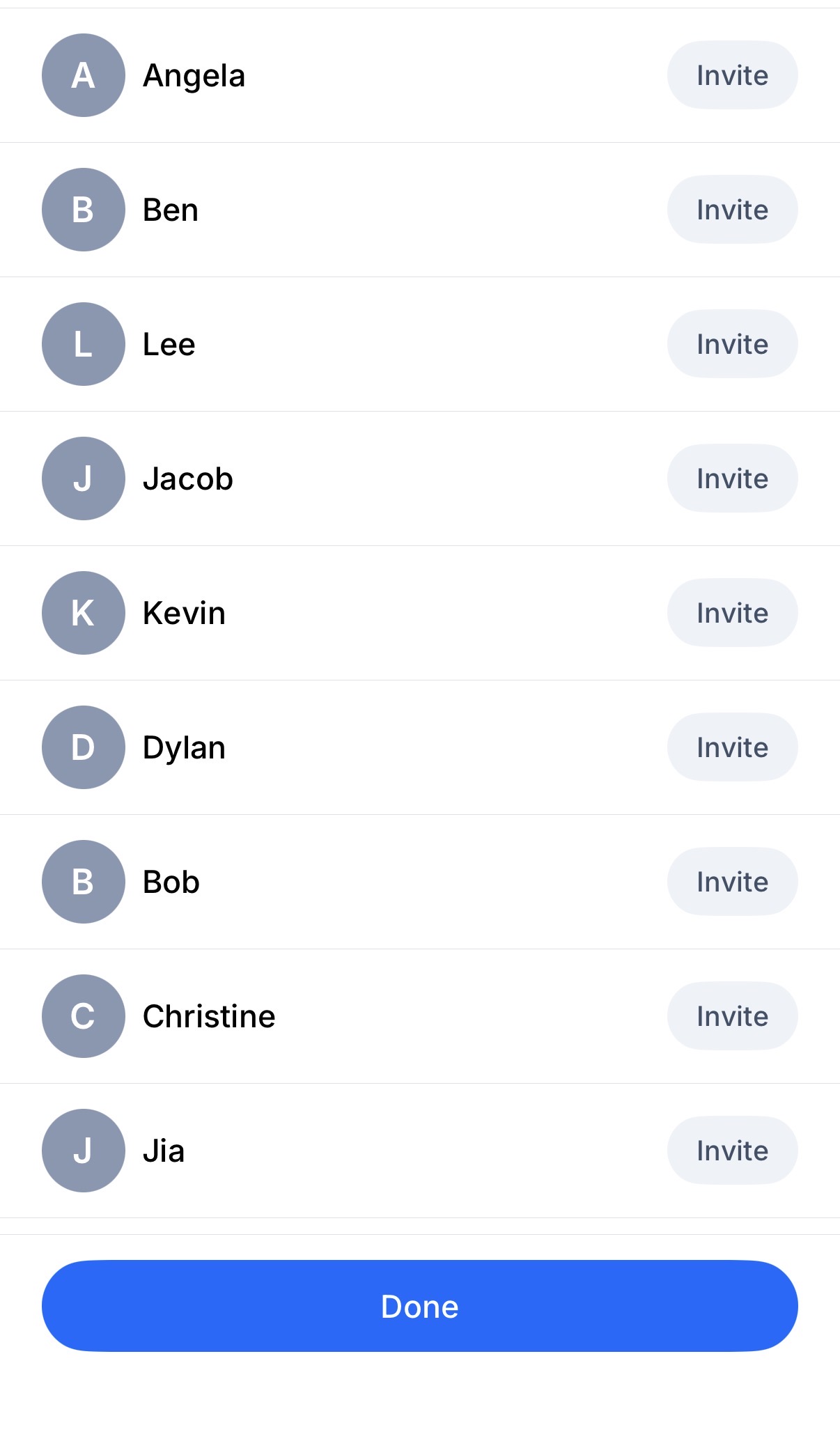Tap Kevin's letter K avatar

point(84,613)
